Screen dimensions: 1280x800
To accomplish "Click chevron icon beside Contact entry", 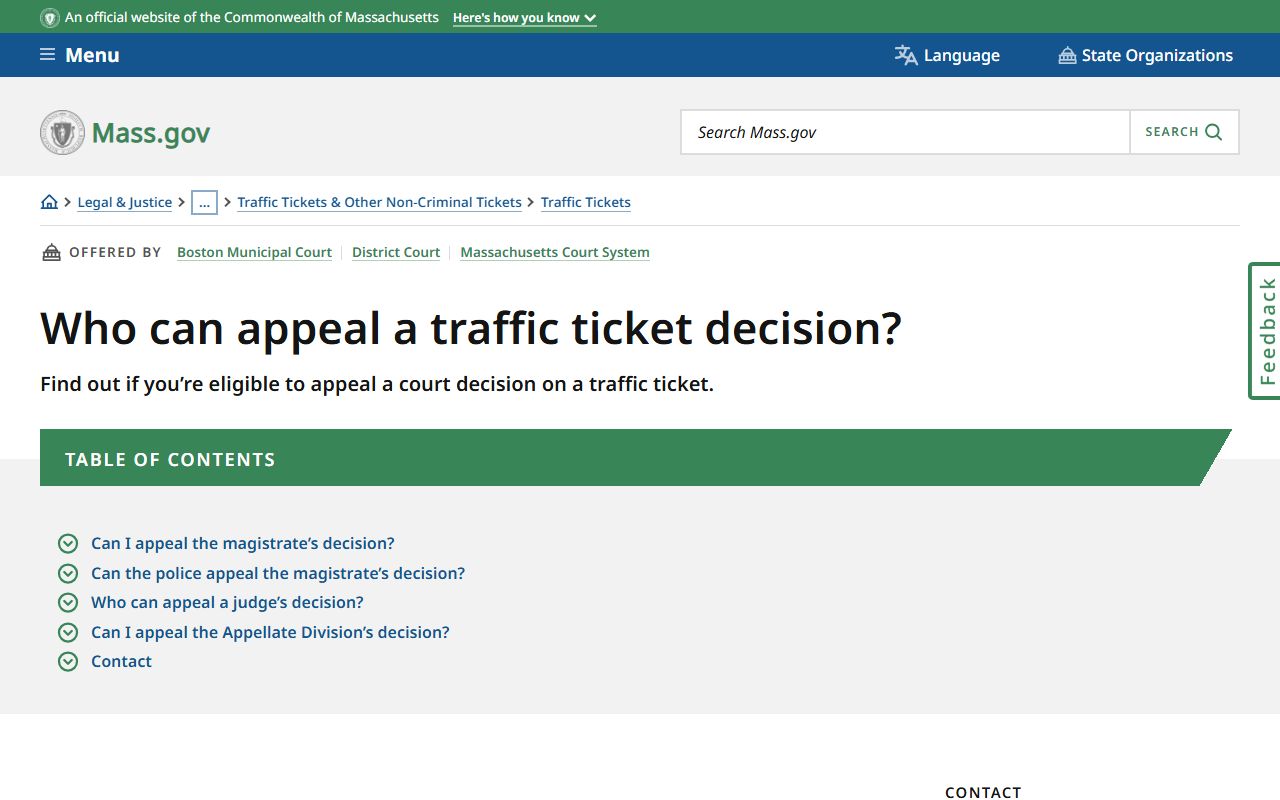I will point(68,662).
